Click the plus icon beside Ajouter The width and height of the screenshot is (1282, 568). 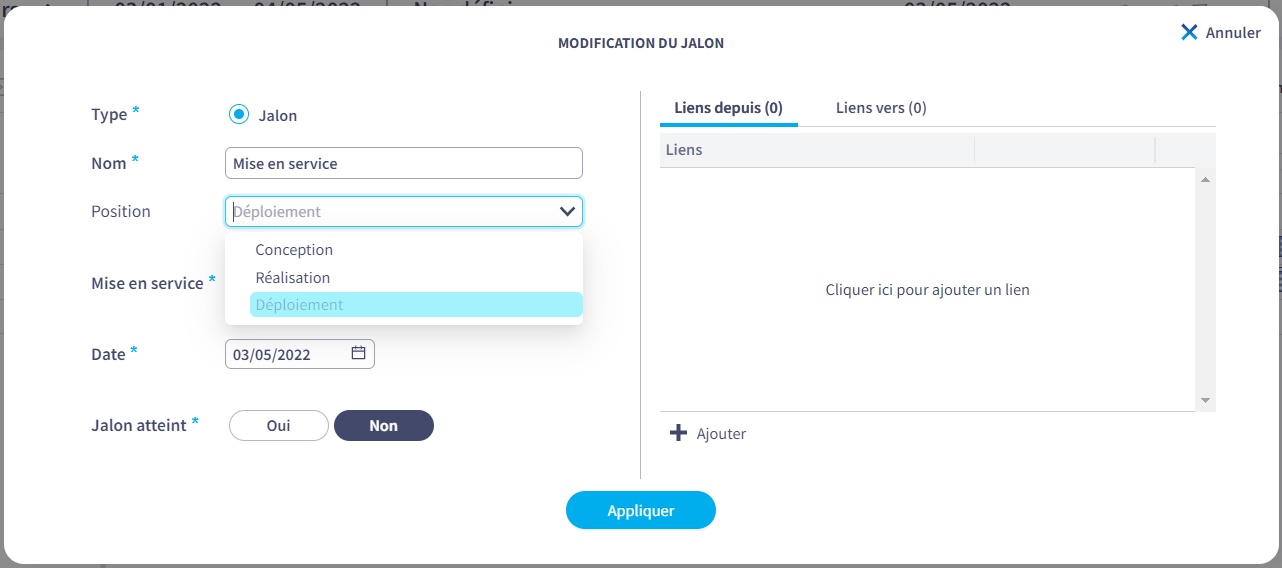(678, 433)
